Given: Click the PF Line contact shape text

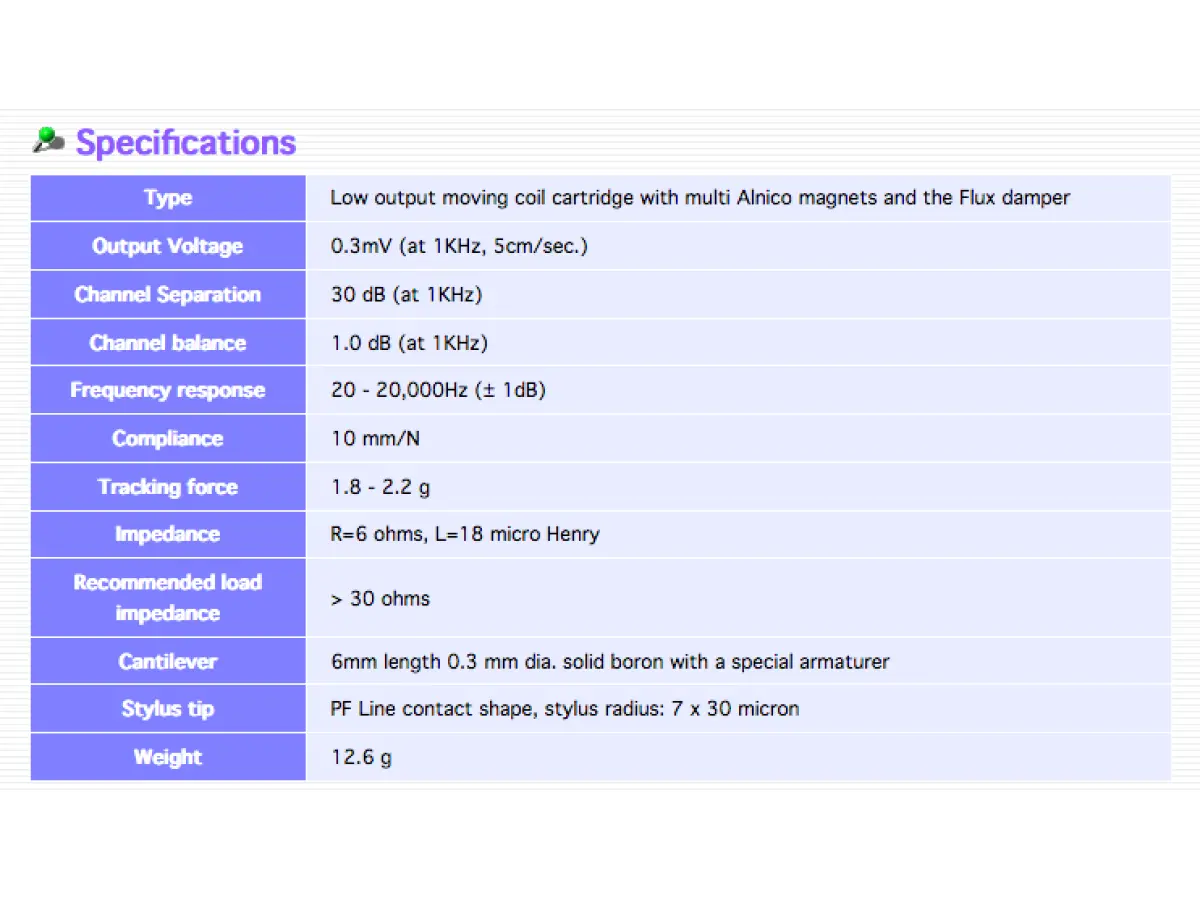Looking at the screenshot, I should point(565,709).
